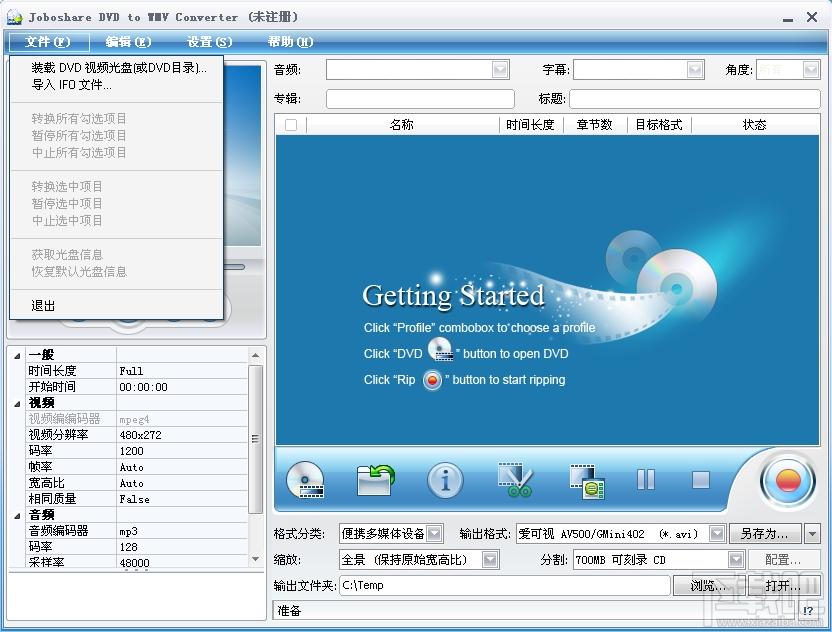Click the 采样率 value 48000
The width and height of the screenshot is (832, 632).
[182, 562]
